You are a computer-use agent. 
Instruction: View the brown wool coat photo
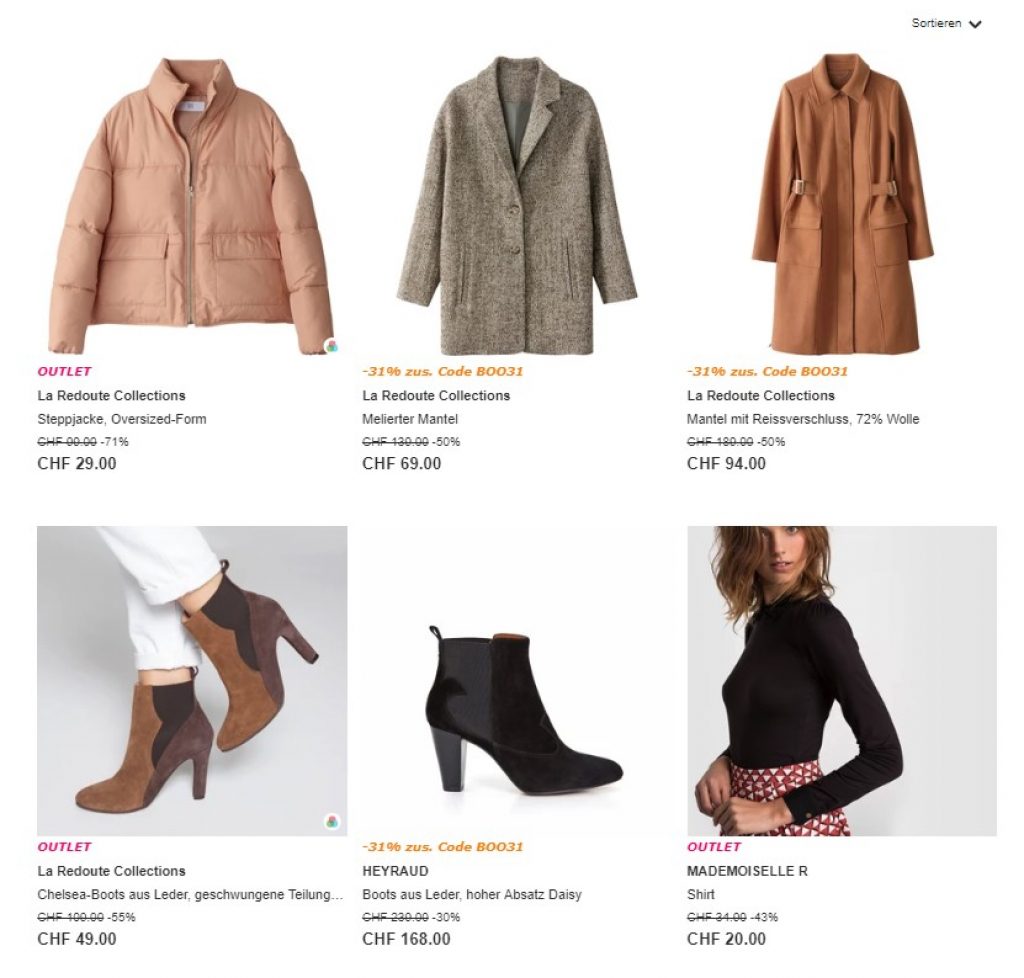click(842, 205)
